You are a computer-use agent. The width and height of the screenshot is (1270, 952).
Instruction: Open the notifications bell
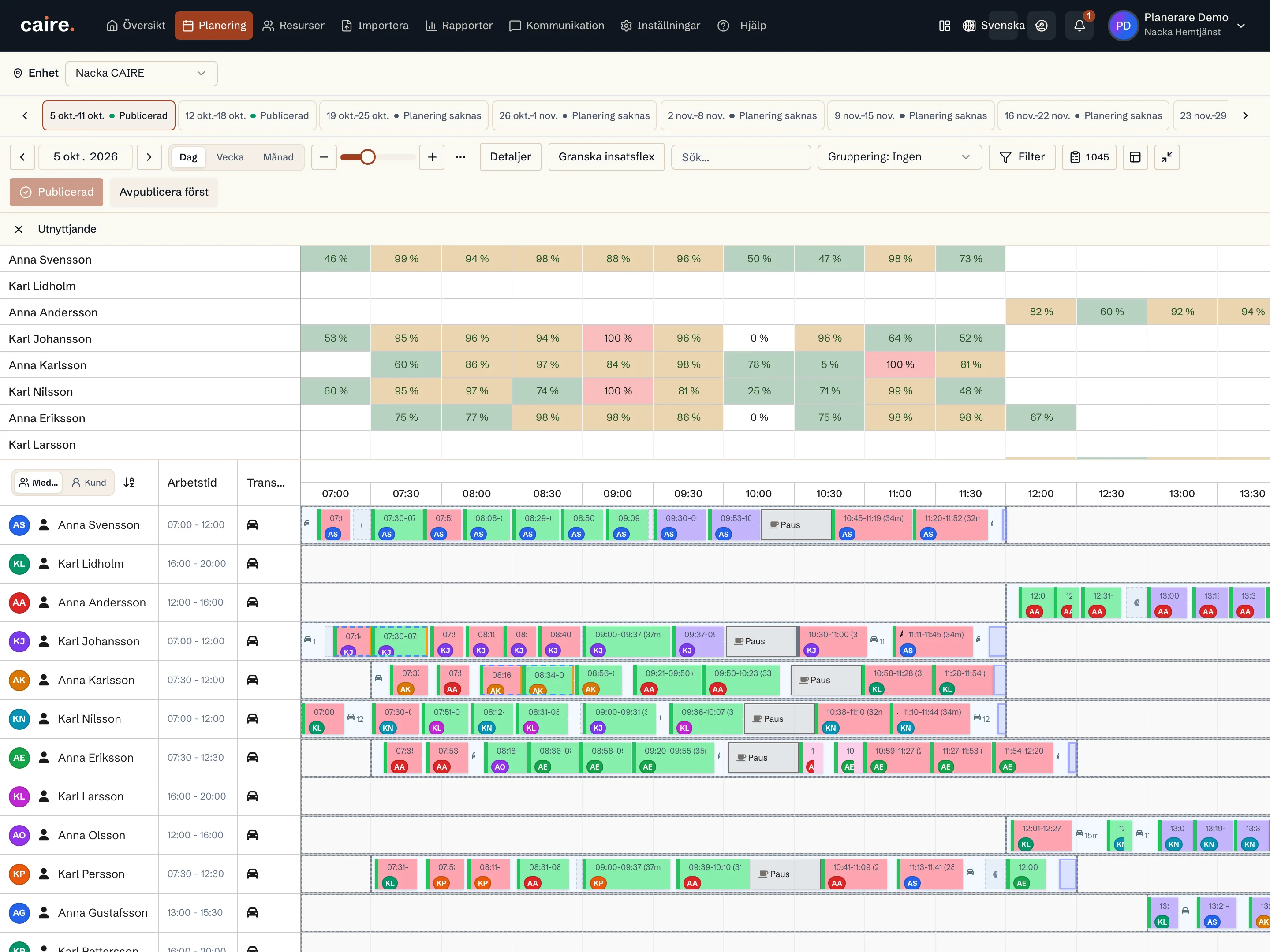point(1079,26)
